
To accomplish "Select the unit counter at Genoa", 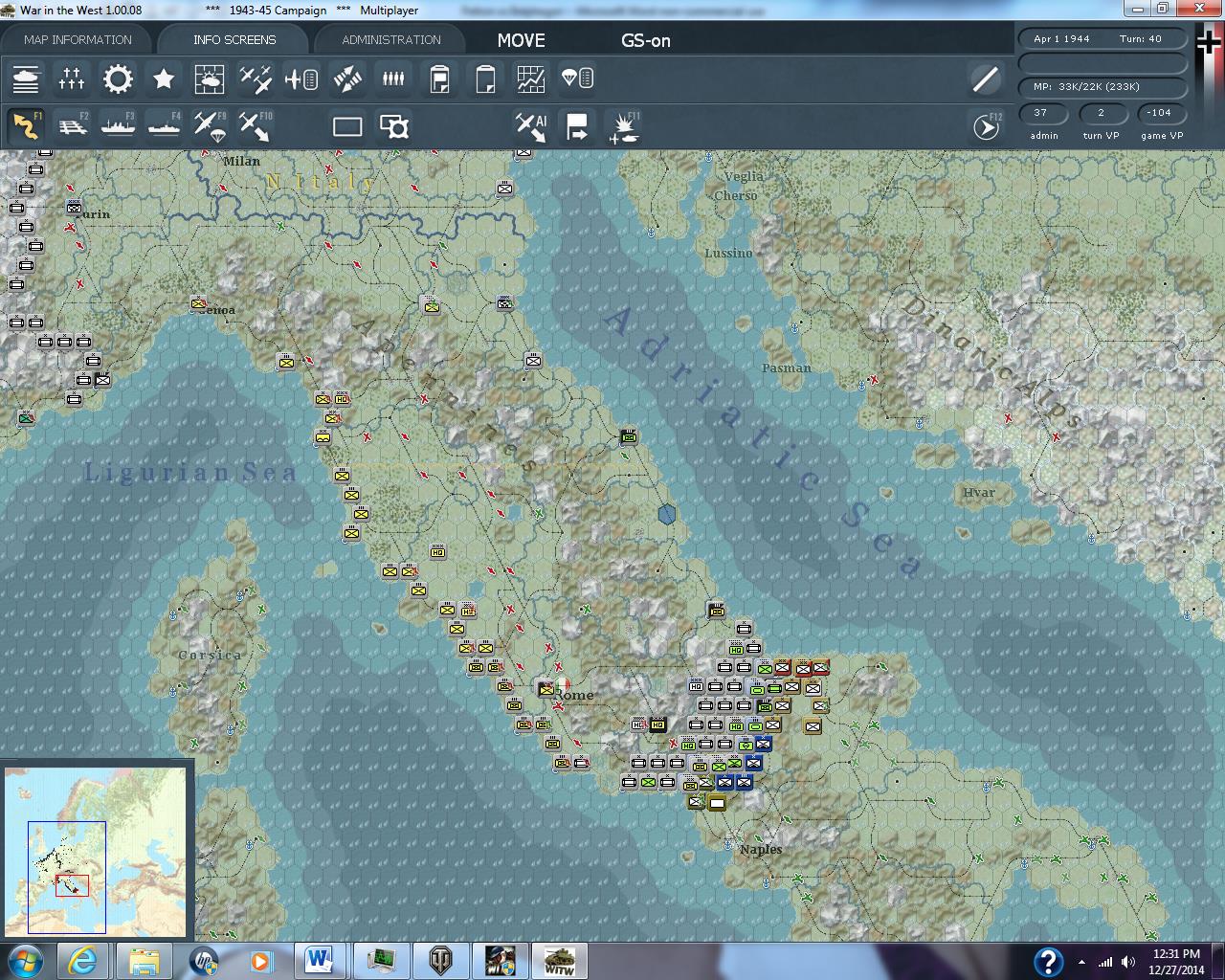I will [x=198, y=303].
